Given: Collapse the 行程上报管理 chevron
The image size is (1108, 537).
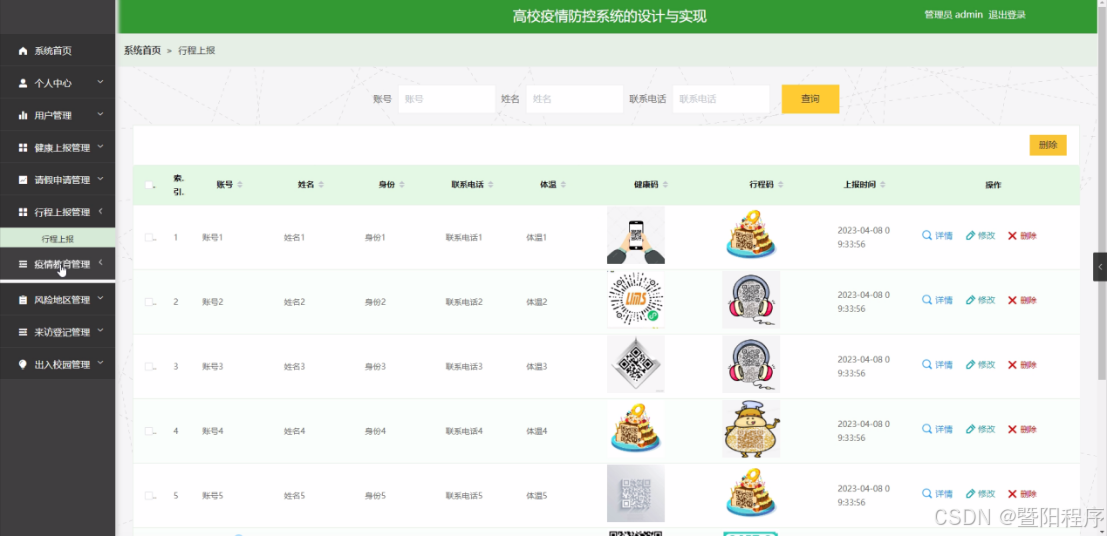Looking at the screenshot, I should click(100, 211).
